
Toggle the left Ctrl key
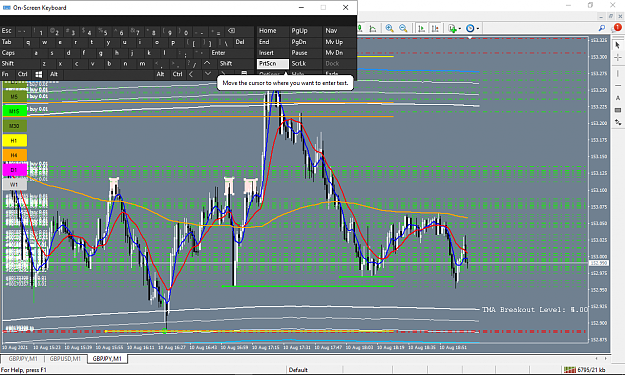23,74
